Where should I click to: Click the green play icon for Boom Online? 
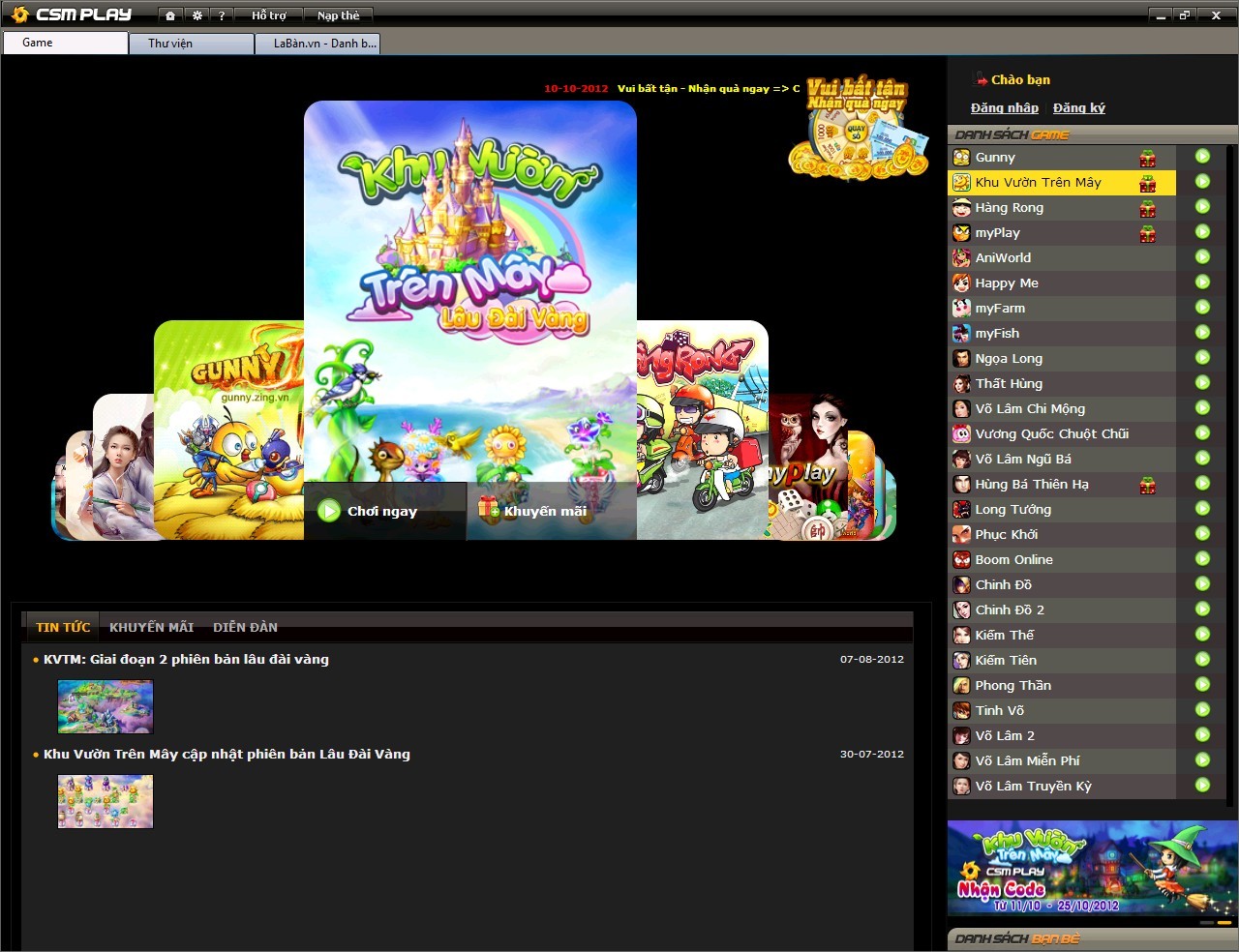(1202, 559)
